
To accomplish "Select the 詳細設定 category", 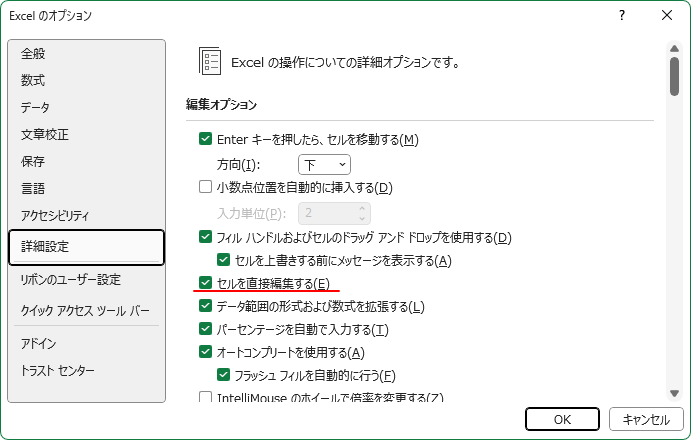I will click(86, 247).
